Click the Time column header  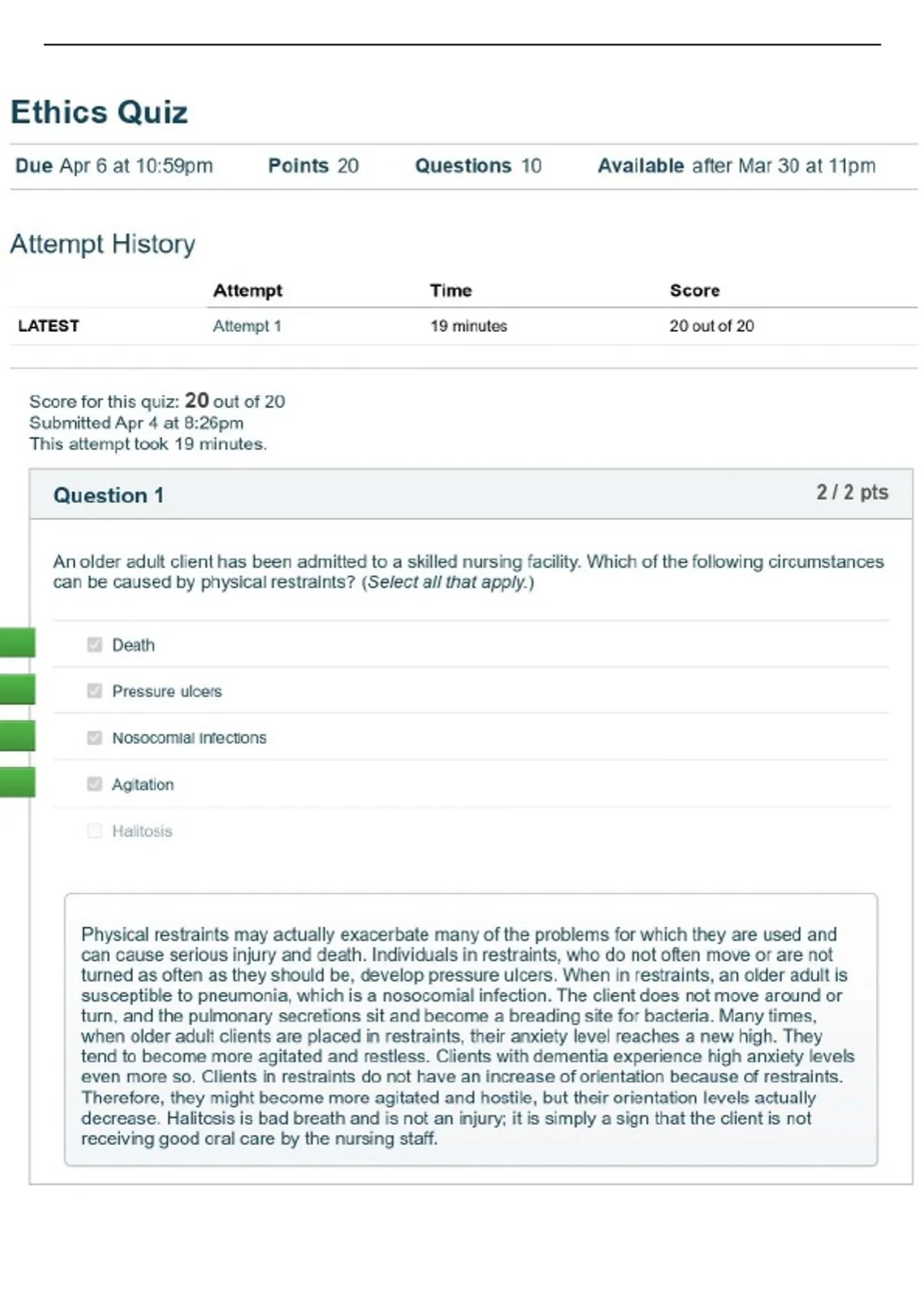[x=451, y=290]
